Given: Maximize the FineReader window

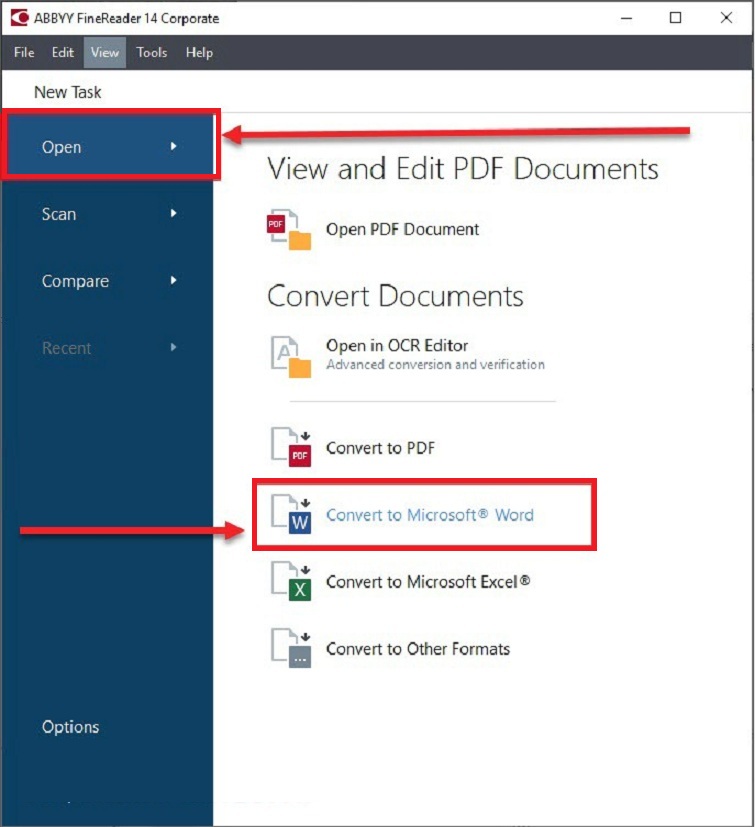Looking at the screenshot, I should [676, 18].
